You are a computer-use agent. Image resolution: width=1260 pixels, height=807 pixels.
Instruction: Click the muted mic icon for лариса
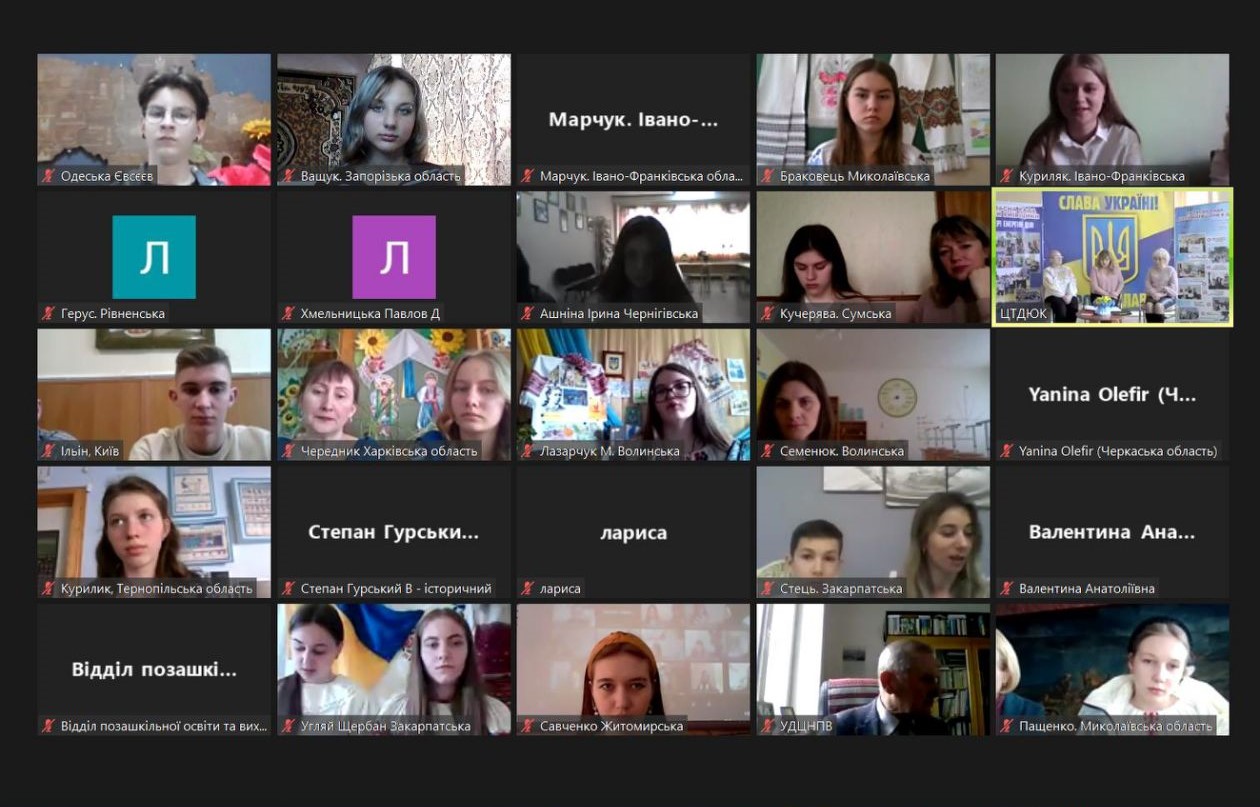point(527,588)
